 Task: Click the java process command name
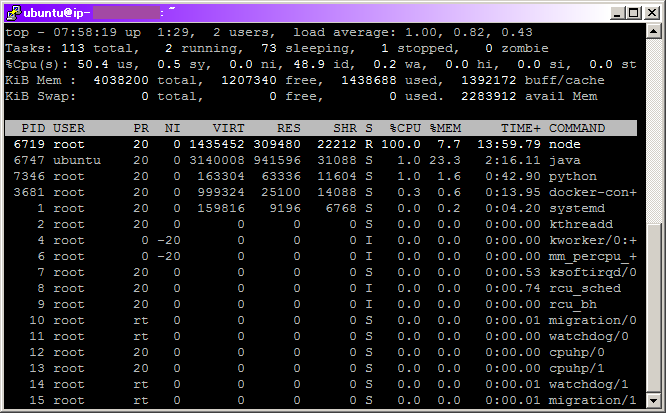point(564,160)
